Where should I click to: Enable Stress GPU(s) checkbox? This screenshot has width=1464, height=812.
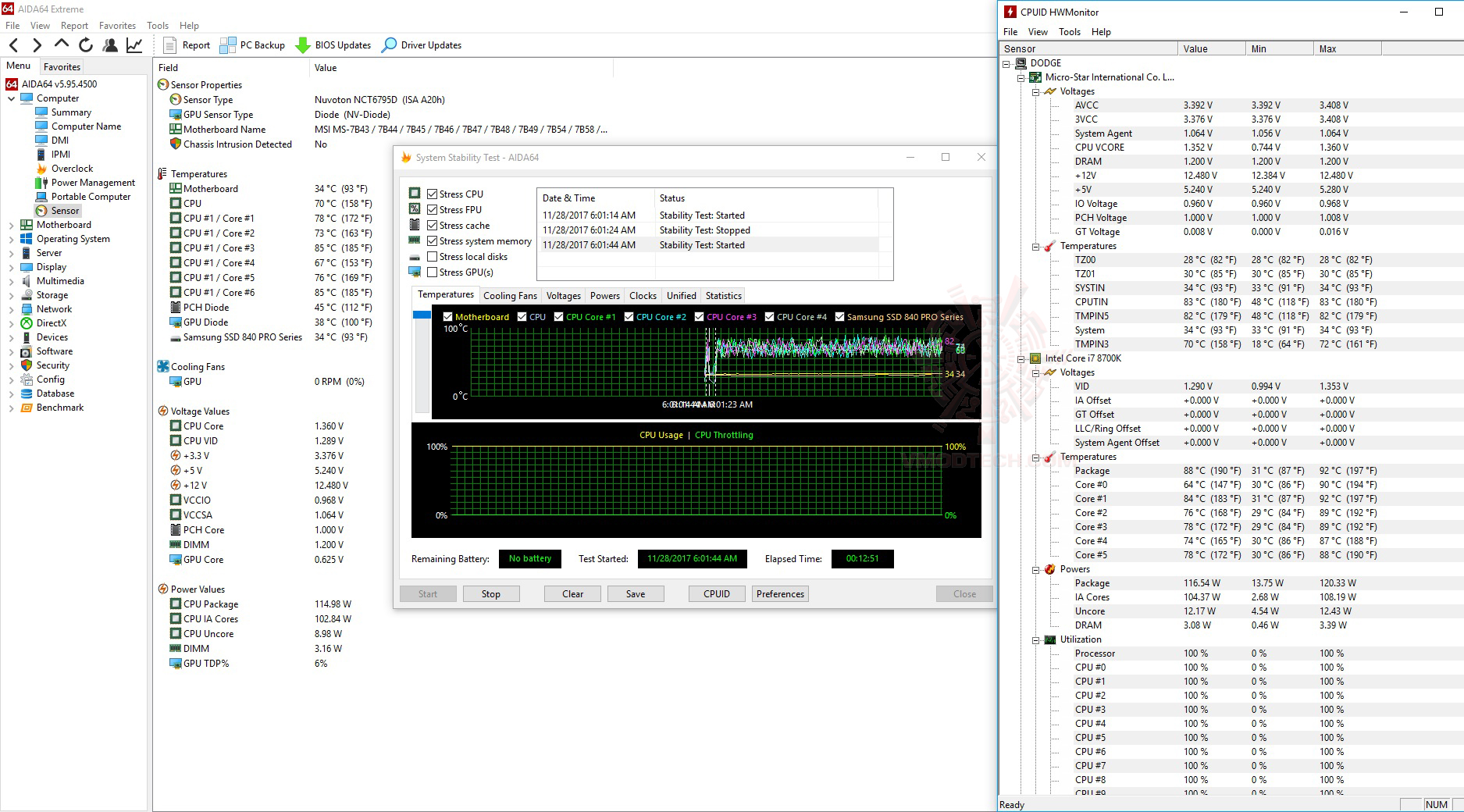click(432, 272)
